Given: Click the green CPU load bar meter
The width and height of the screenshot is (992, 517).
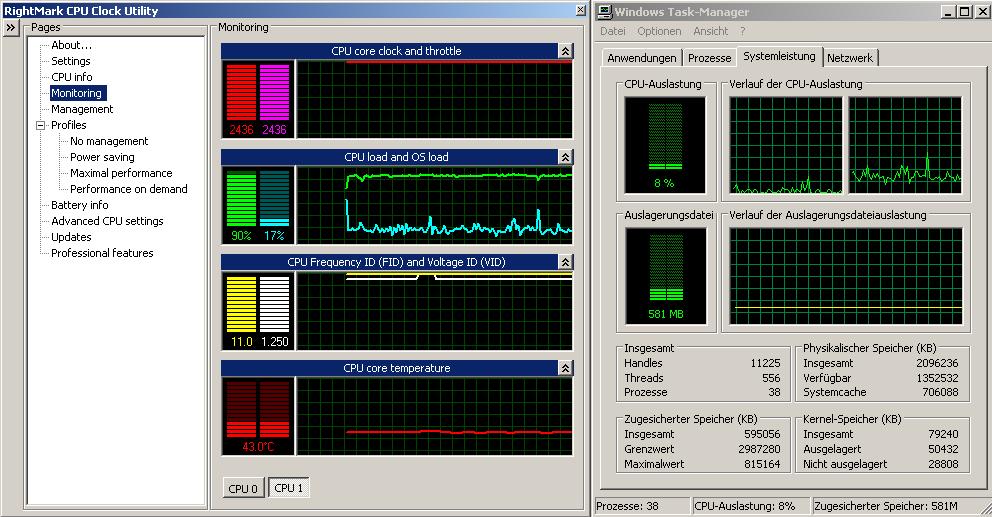Looking at the screenshot, I should 241,198.
